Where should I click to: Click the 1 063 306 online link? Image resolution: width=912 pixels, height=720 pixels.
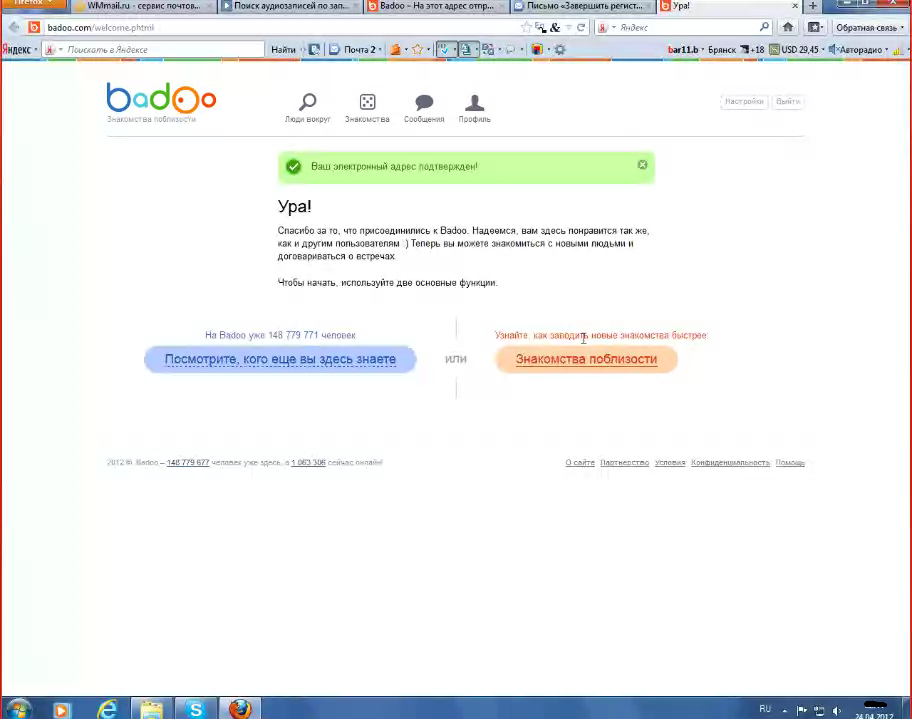tap(308, 463)
